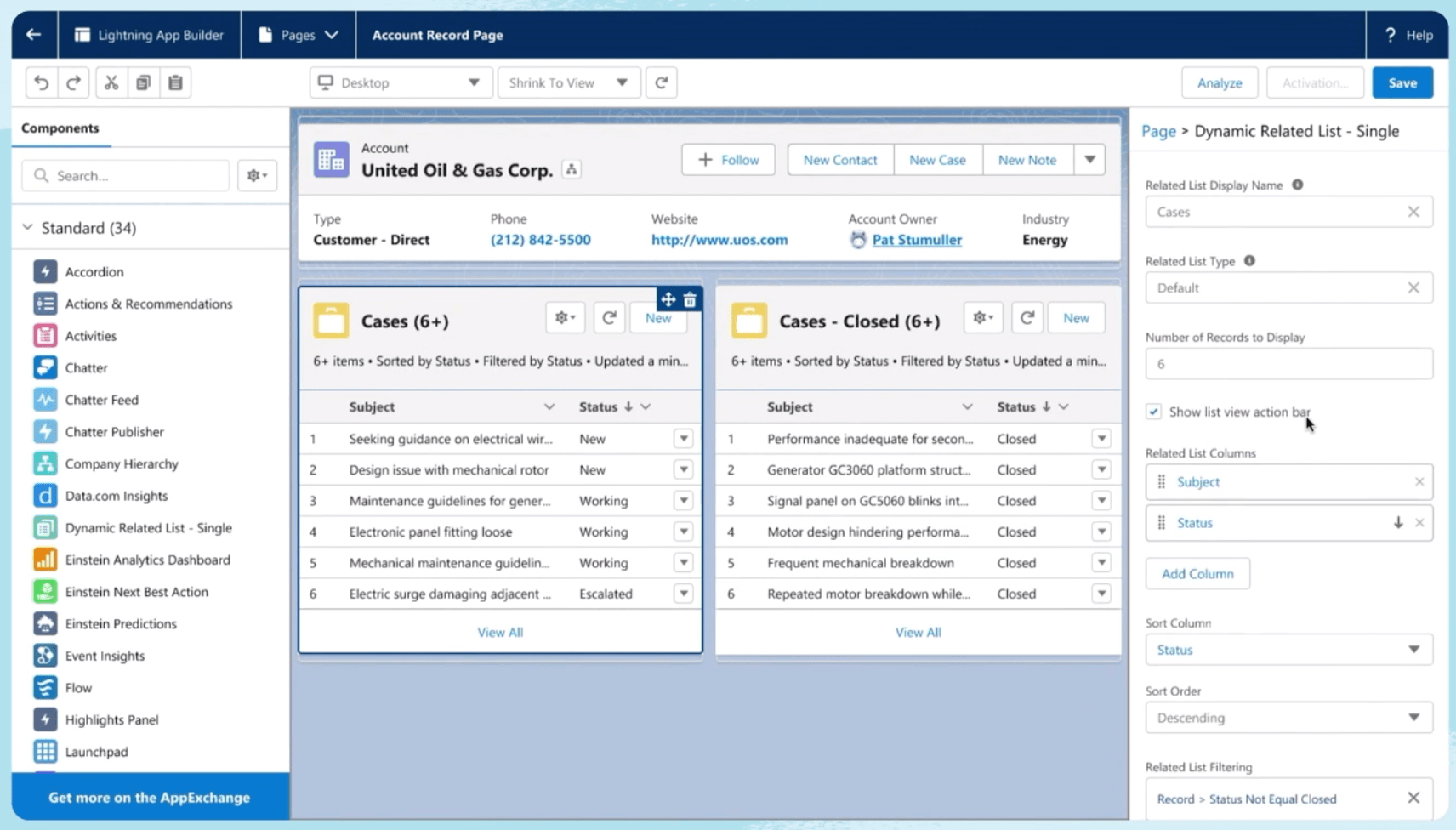This screenshot has width=1456, height=830.
Task: Open the Pat Stumuller owner link
Action: (x=917, y=240)
